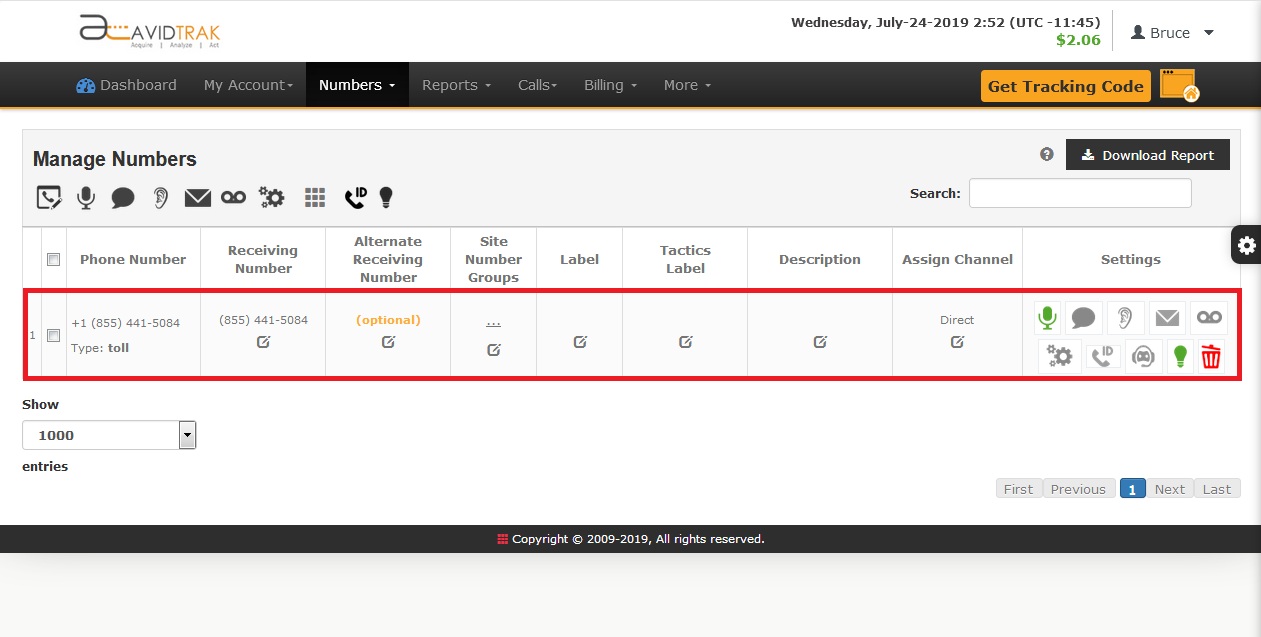
Task: Click the envelope icon in Manage Numbers toolbar
Action: coord(198,198)
